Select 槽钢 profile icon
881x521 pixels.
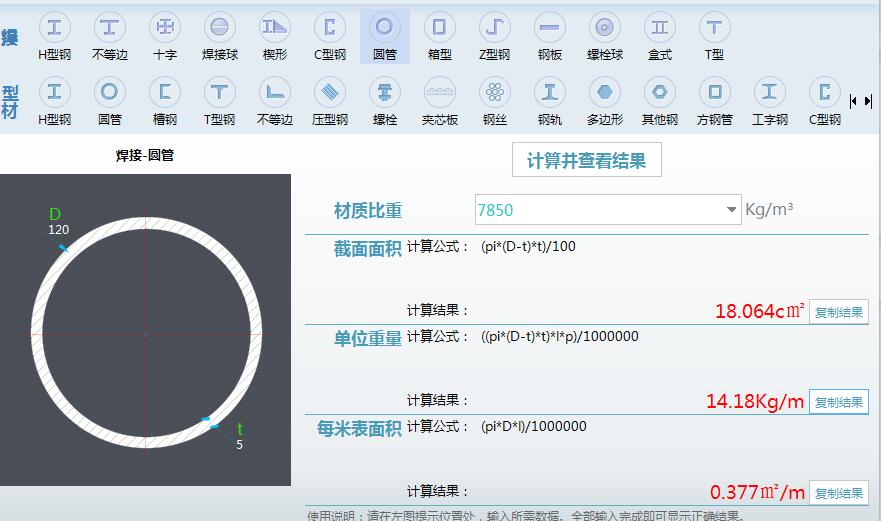[x=165, y=92]
